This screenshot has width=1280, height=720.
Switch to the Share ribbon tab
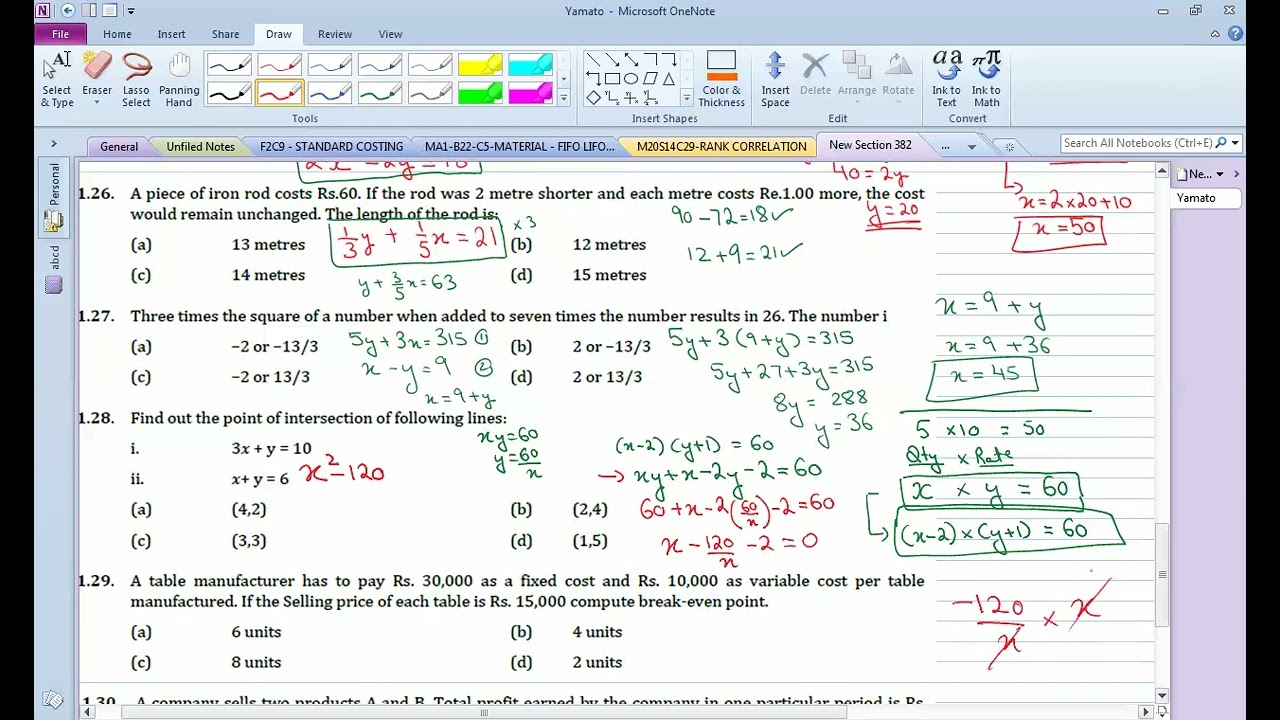(x=225, y=34)
